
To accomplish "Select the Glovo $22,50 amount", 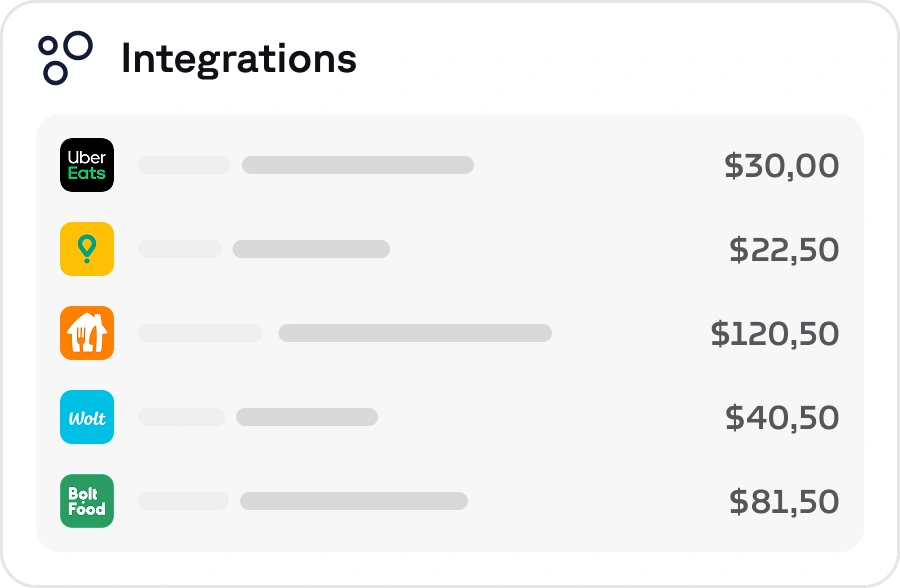I will [782, 249].
